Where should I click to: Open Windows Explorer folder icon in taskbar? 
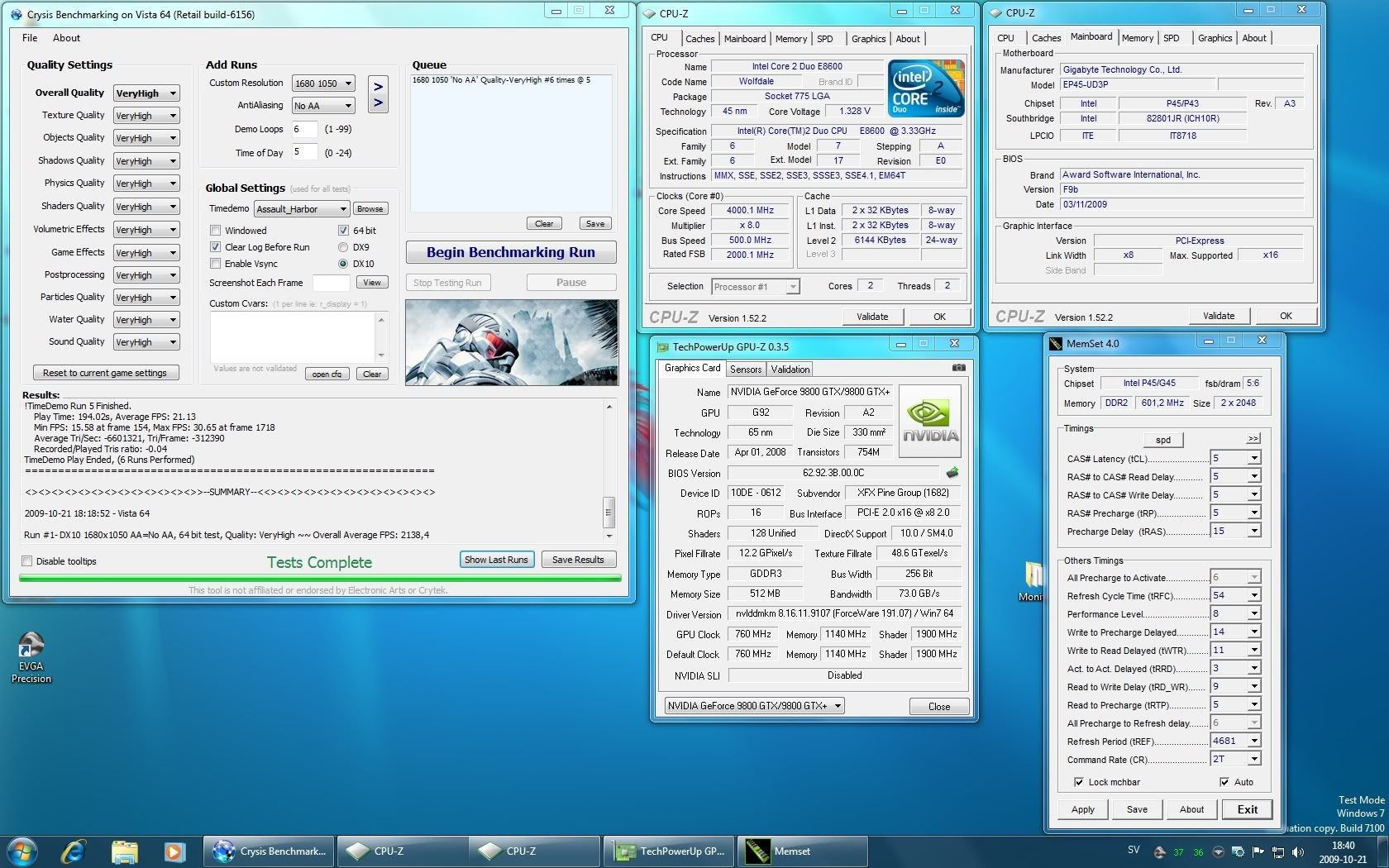(124, 851)
